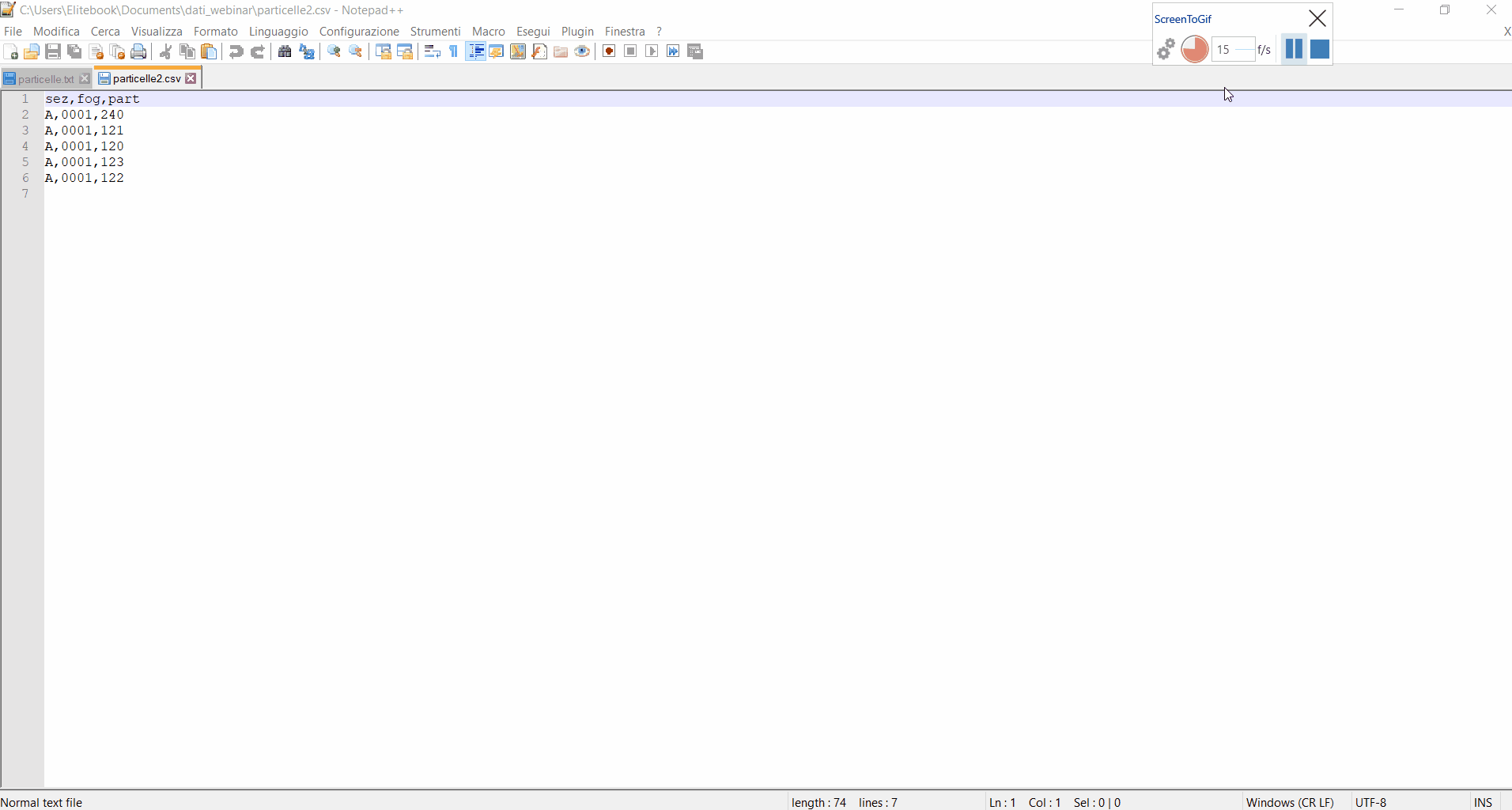Viewport: 1512px width, 810px height.
Task: Close the ScreenToGif recorder window
Action: click(1317, 18)
